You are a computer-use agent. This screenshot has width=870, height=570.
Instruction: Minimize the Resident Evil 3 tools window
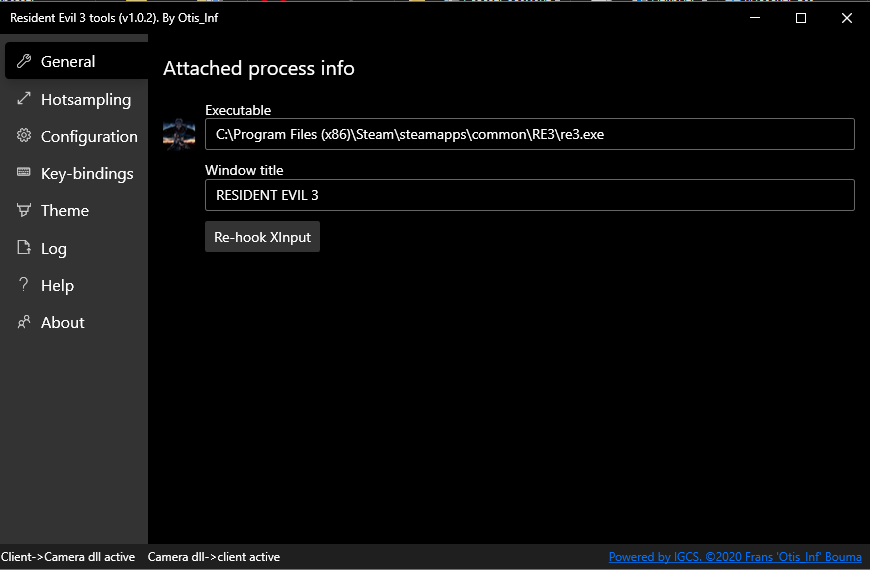755,18
